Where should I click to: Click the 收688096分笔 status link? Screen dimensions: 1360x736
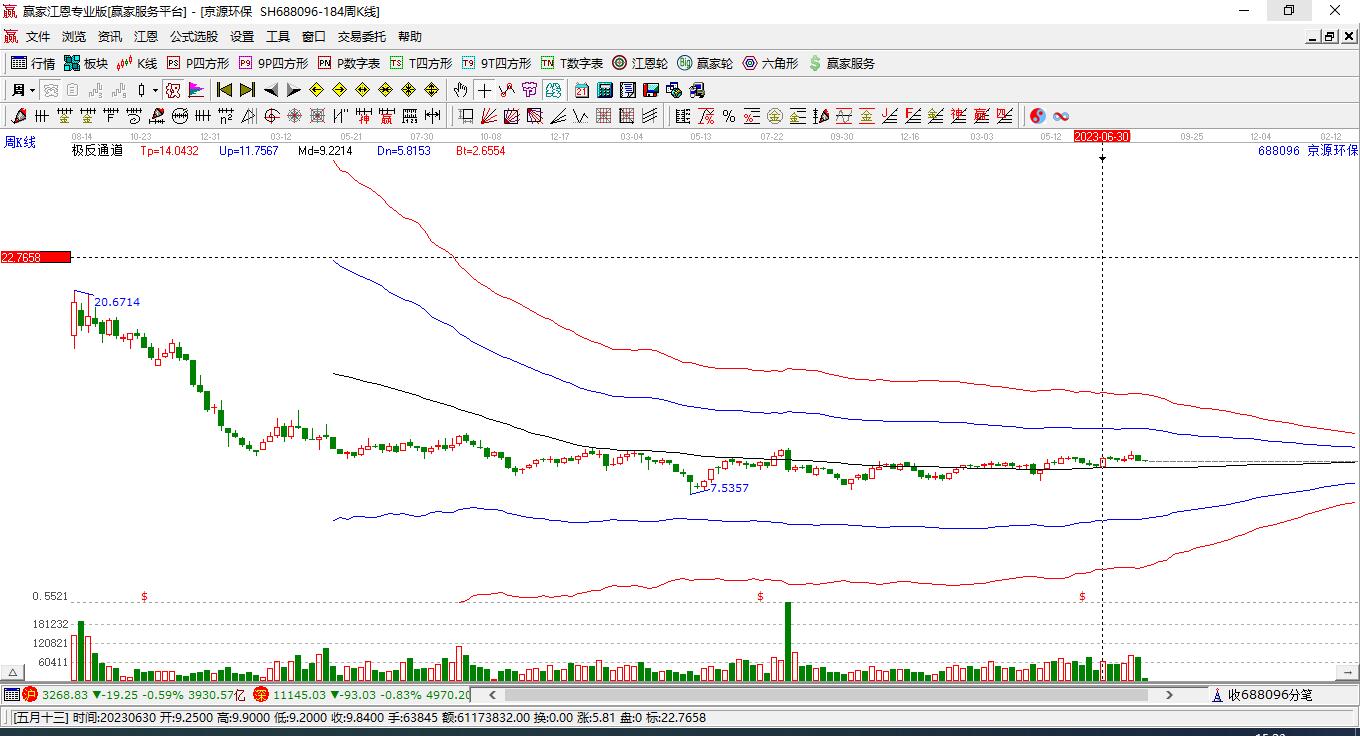pos(1268,695)
